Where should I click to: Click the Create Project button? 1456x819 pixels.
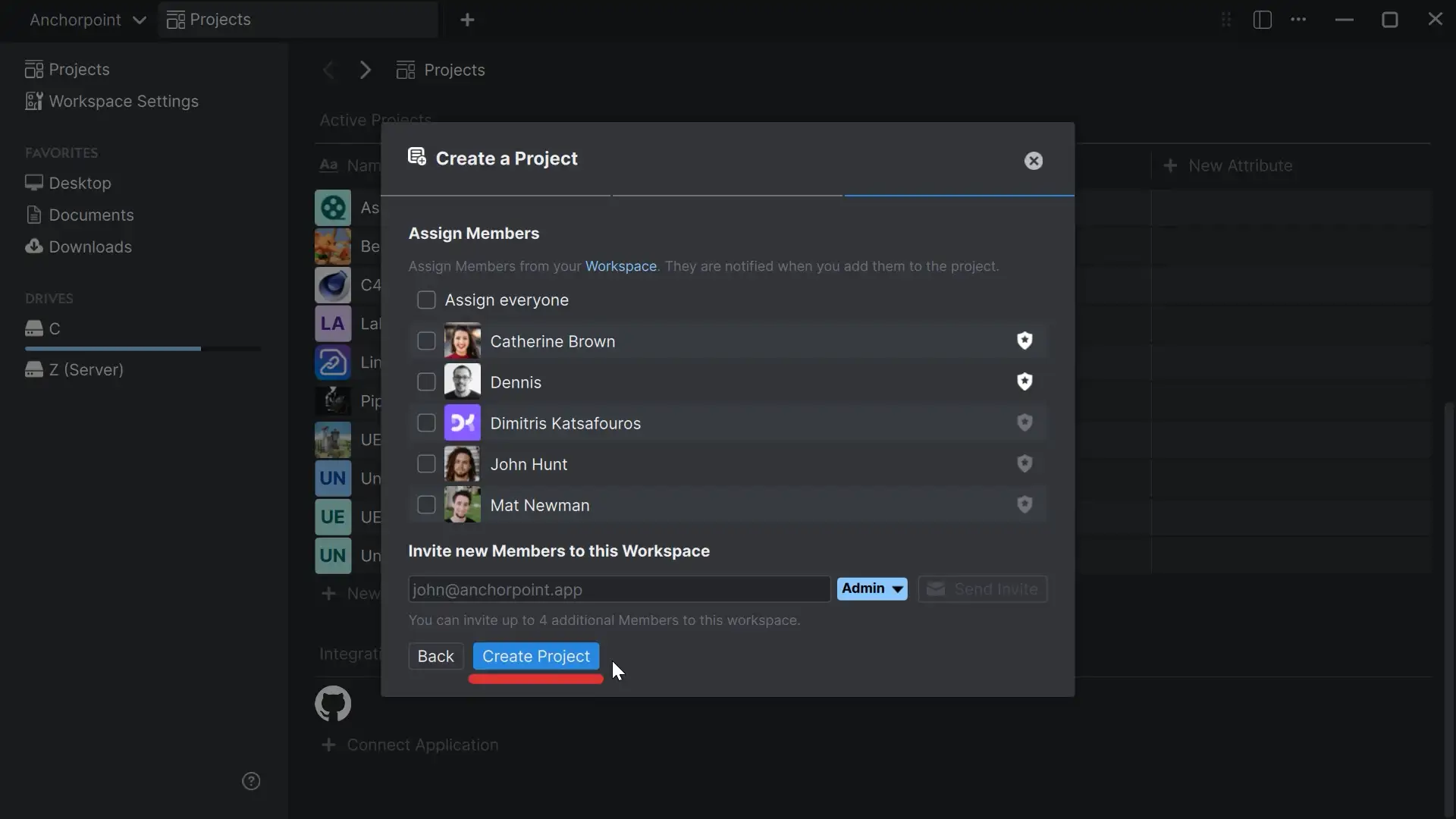(535, 656)
